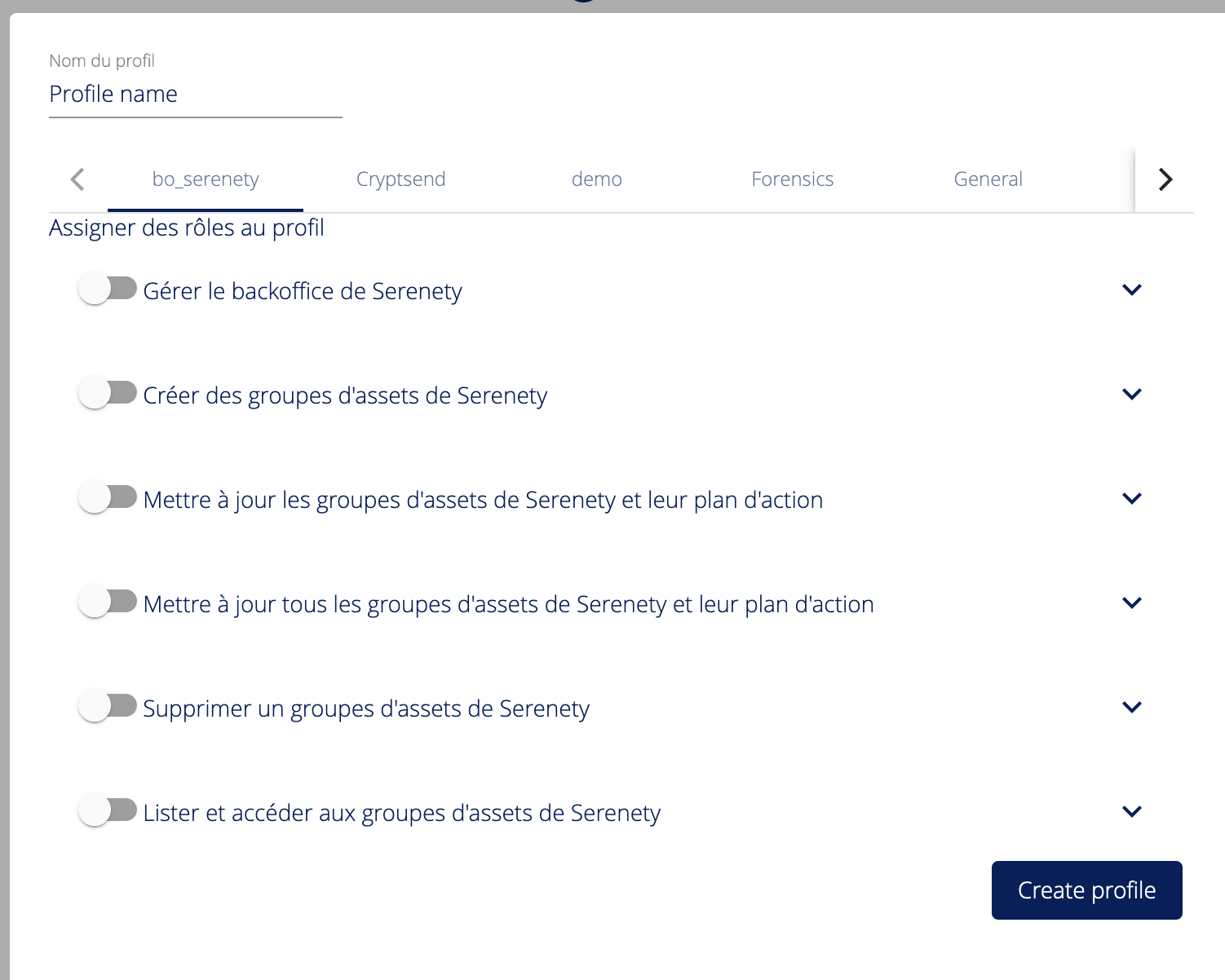The image size is (1225, 980).
Task: Go to the General tab
Action: point(988,179)
